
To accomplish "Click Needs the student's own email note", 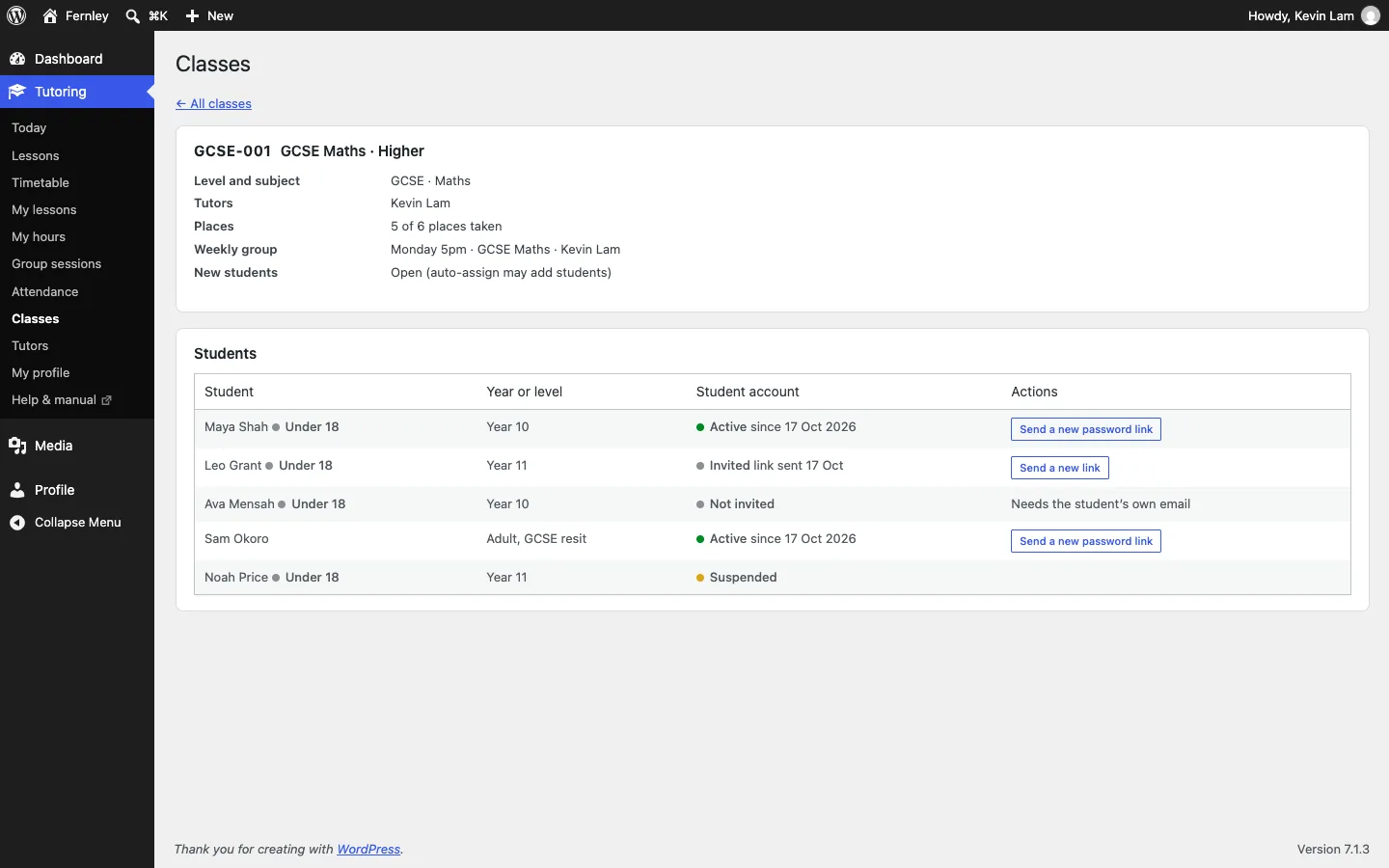I will pos(1101,504).
